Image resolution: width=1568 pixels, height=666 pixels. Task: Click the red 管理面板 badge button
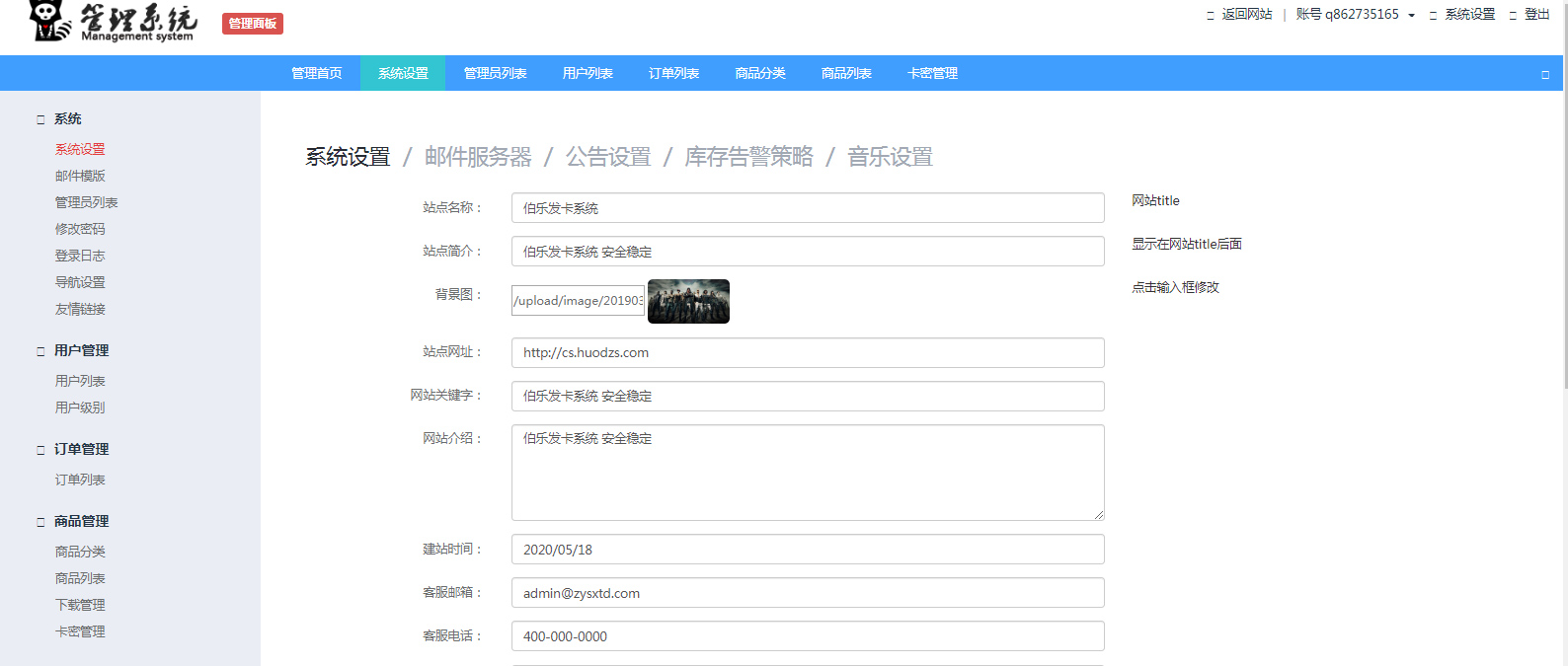point(253,24)
